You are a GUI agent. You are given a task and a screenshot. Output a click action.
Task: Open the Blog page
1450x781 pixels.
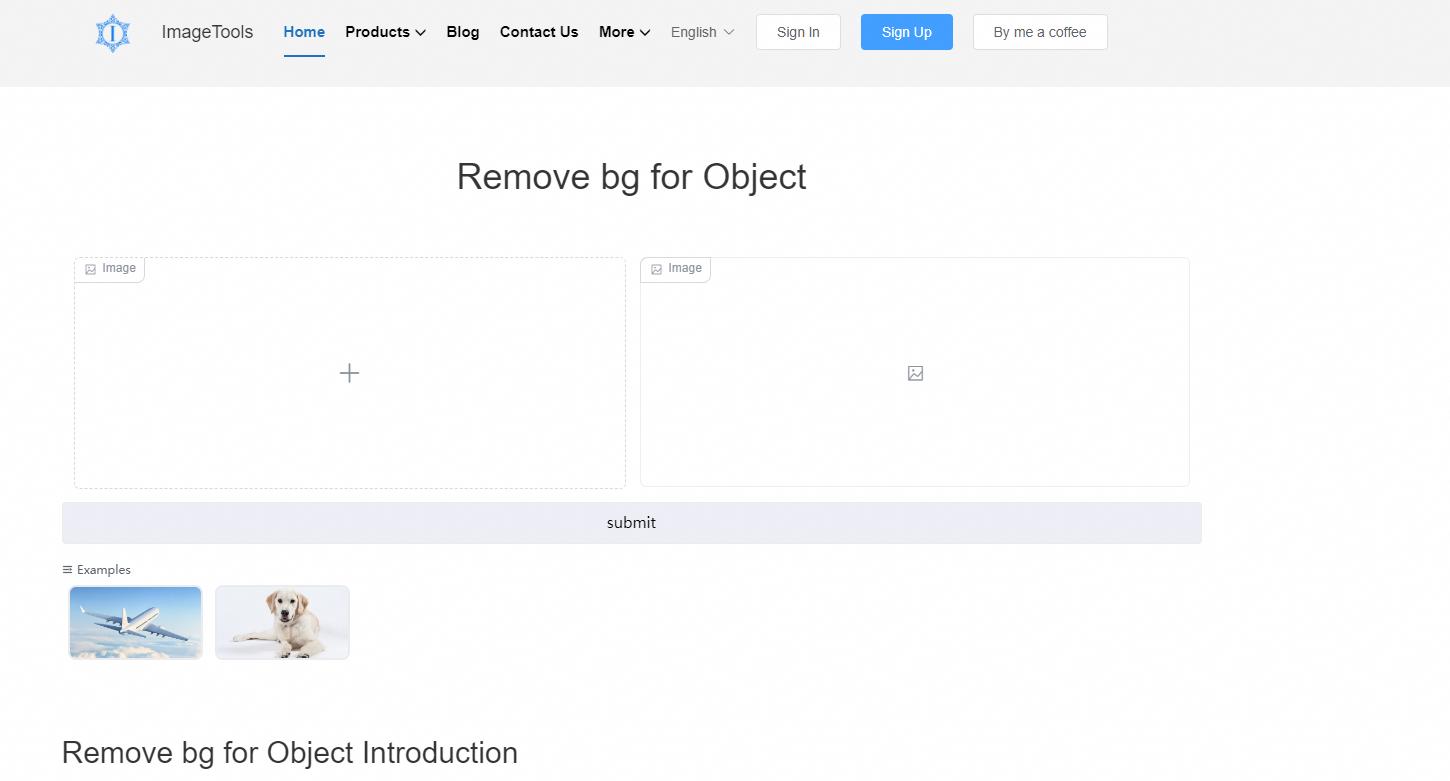463,32
